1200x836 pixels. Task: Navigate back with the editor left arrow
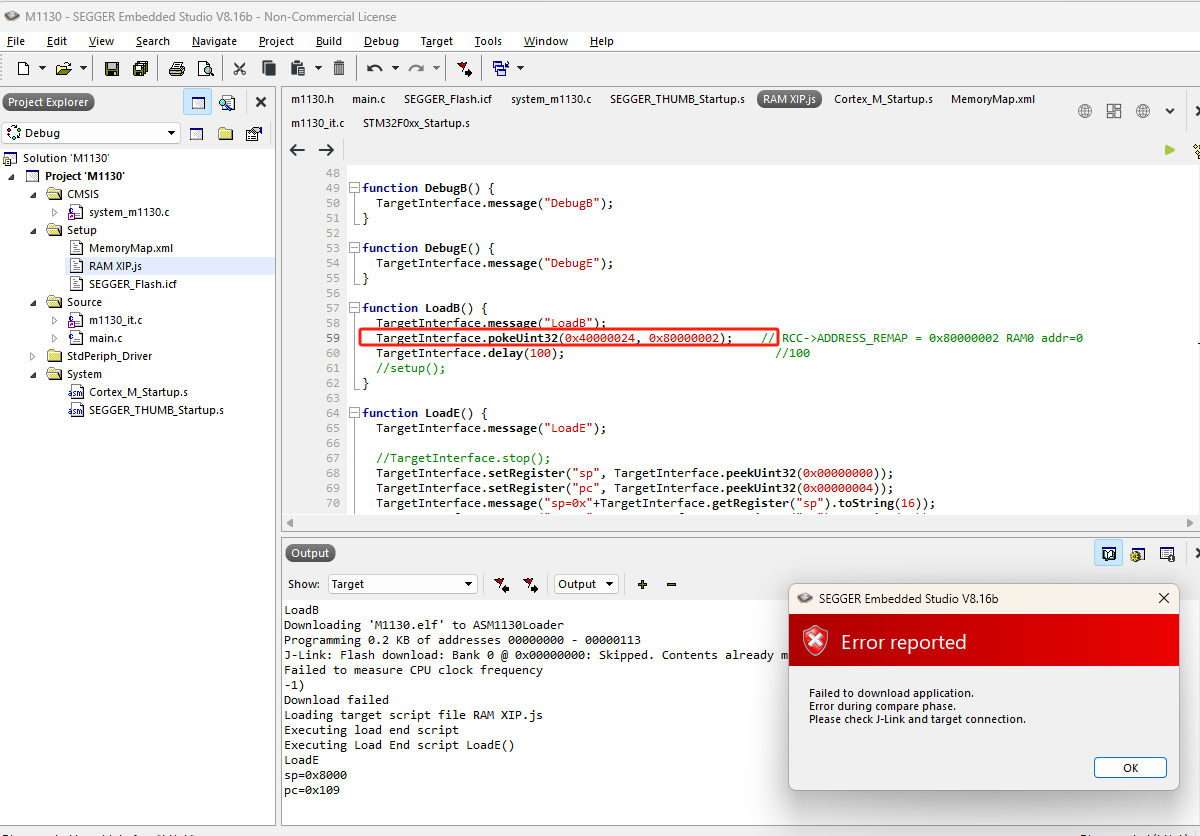(x=297, y=150)
